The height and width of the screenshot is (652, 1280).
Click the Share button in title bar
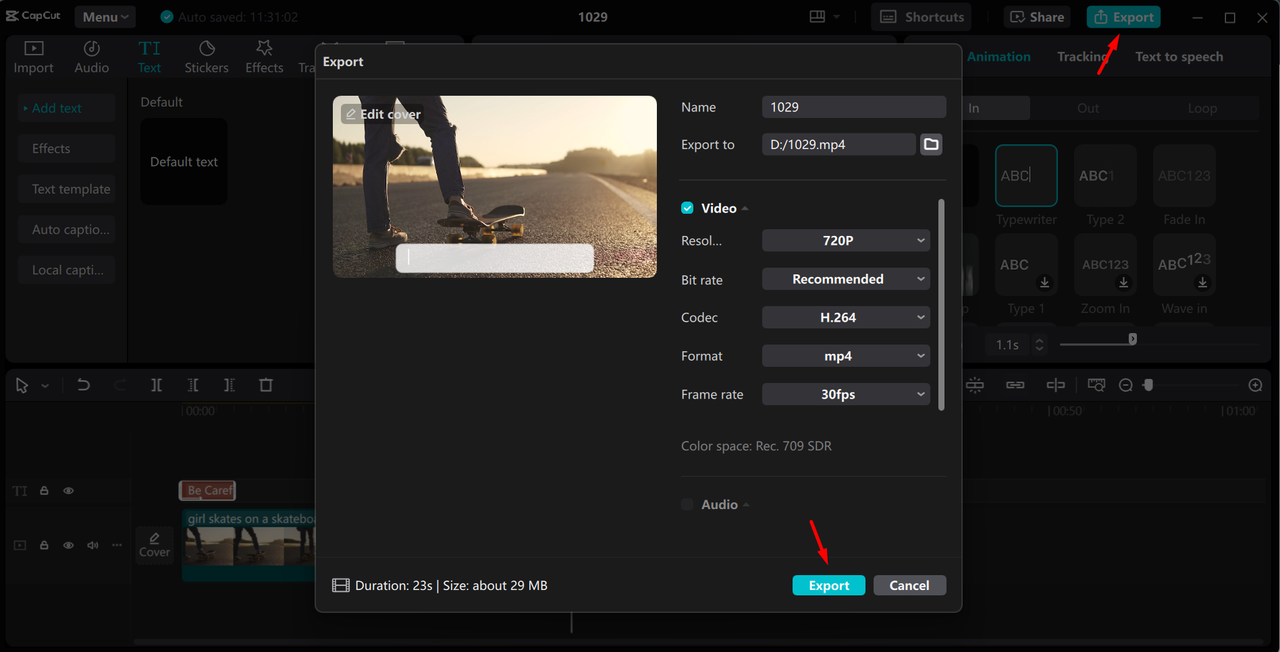pos(1036,17)
